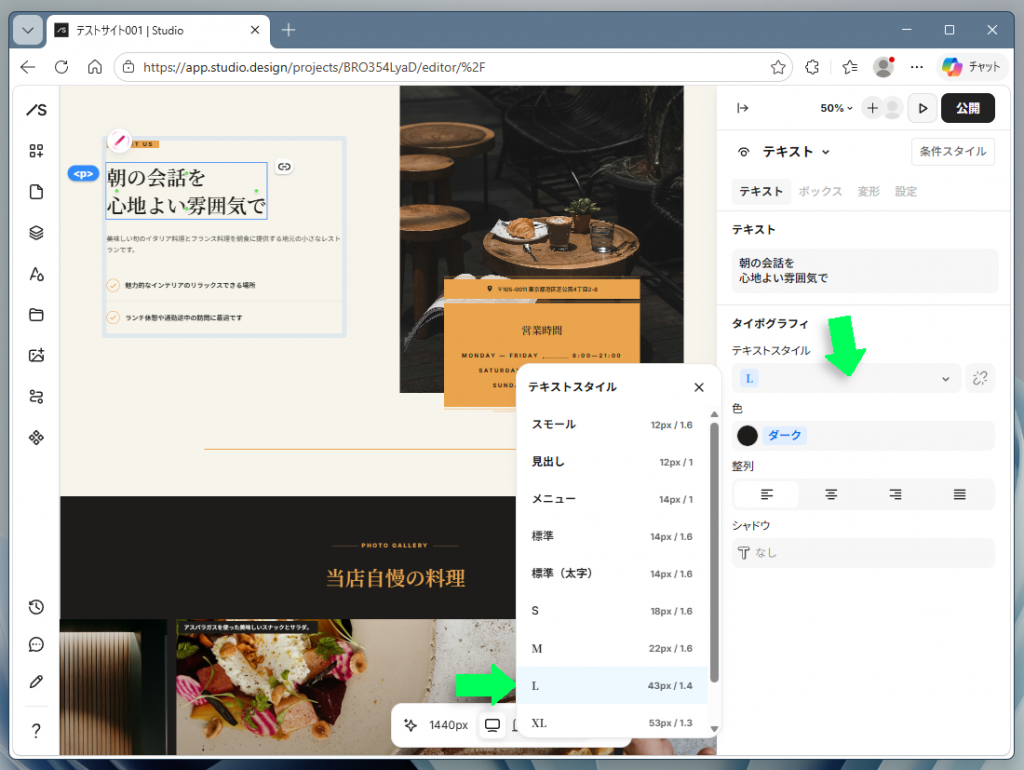Open the Pages panel icon
1024x770 pixels.
click(x=37, y=192)
